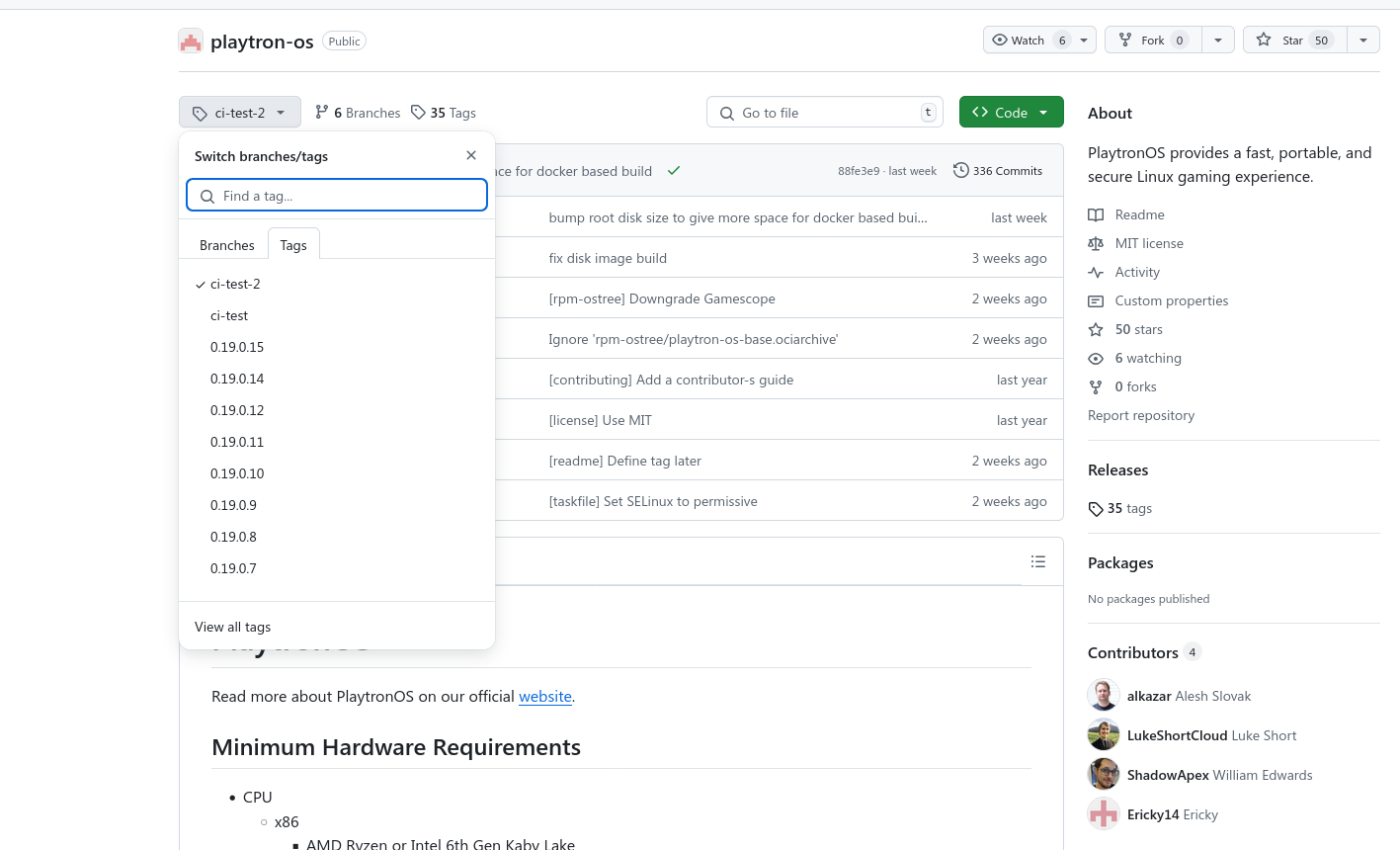Open the Releases heading link

1117,469
